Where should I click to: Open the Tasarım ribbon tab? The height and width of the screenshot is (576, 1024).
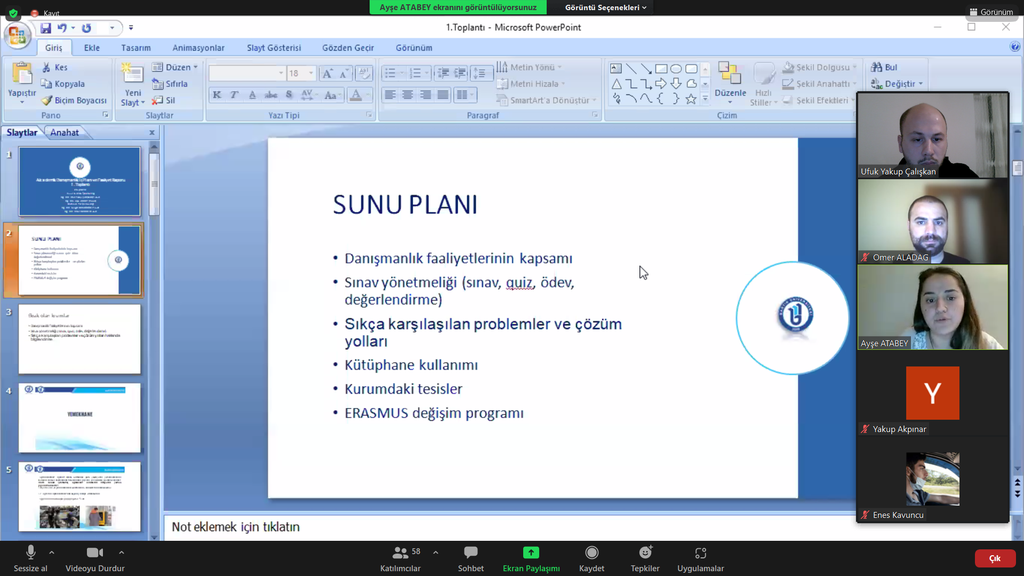(136, 48)
